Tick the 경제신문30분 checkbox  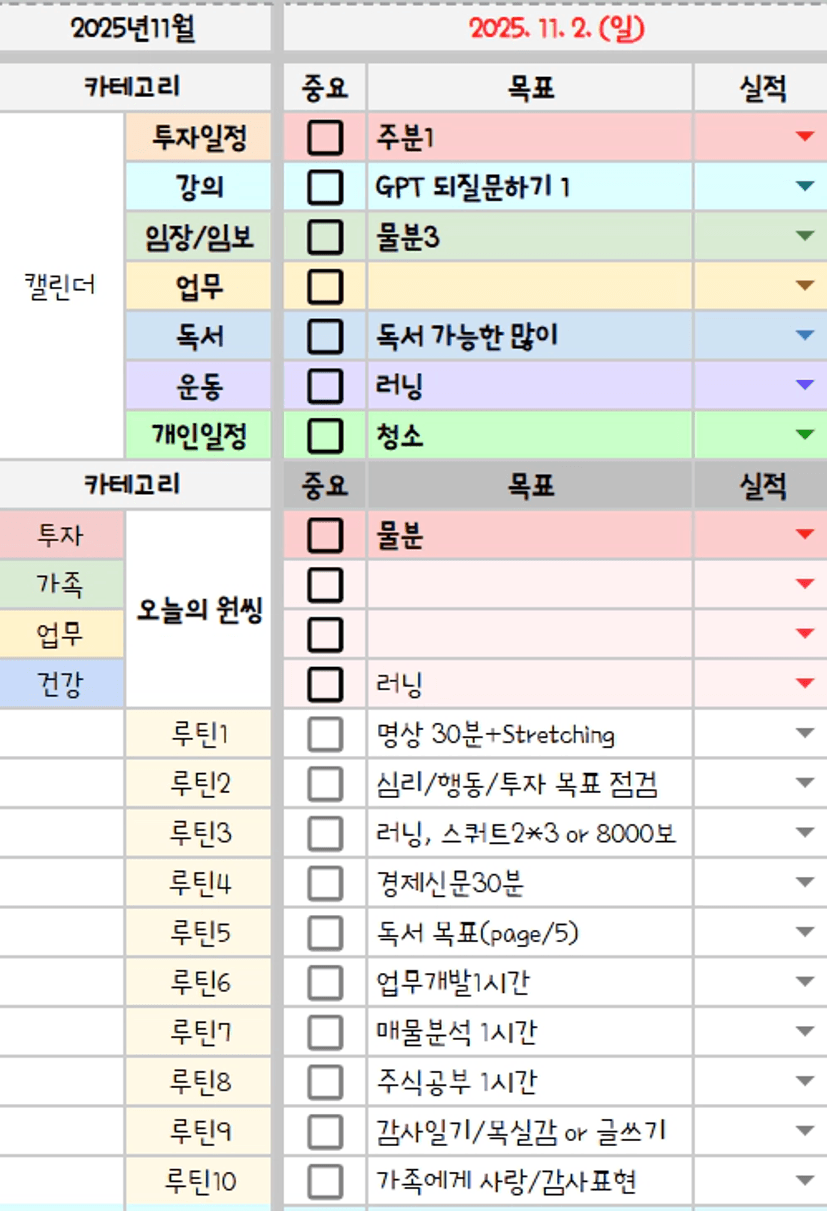coord(325,884)
